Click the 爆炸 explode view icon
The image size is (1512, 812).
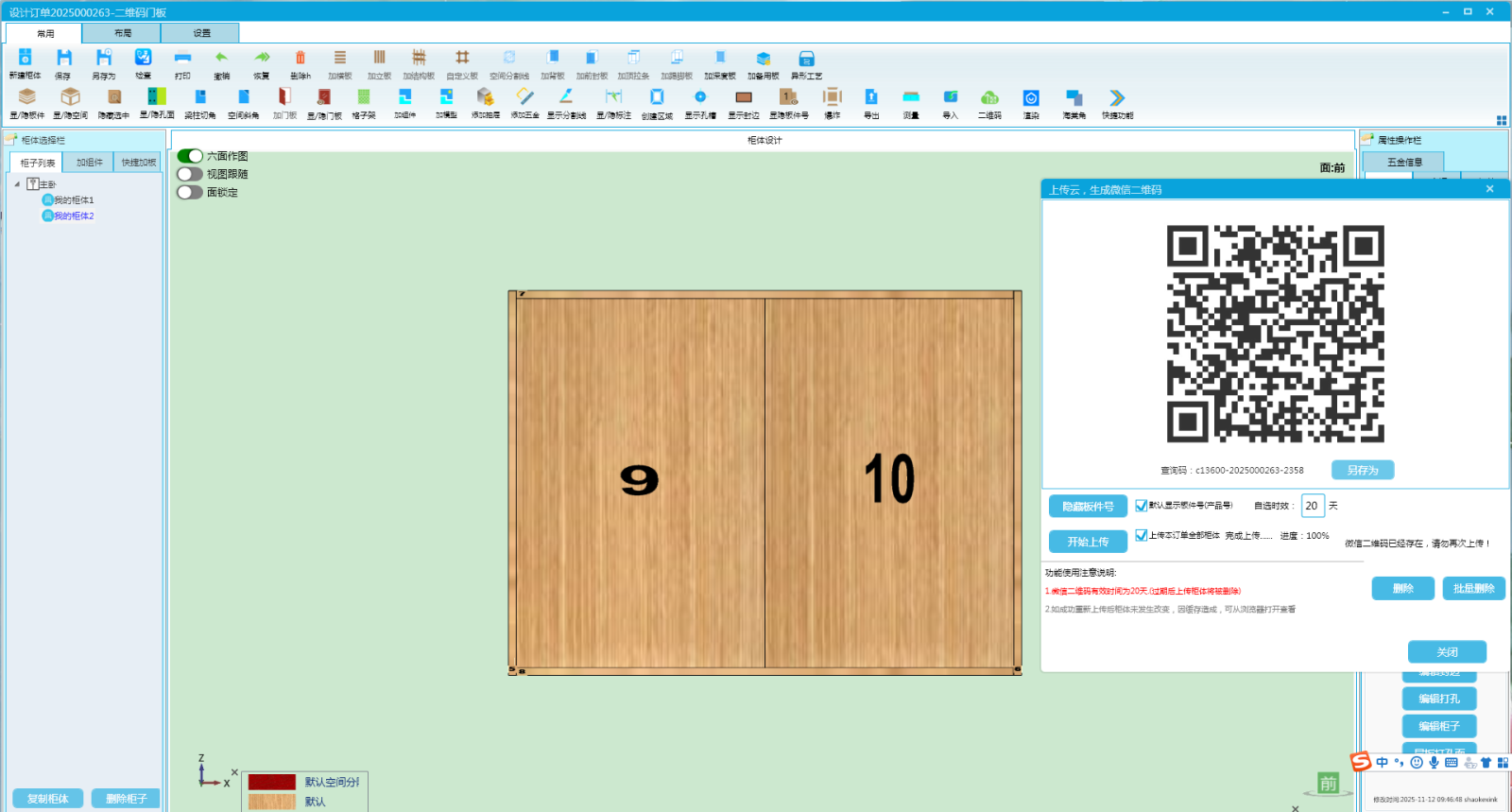click(x=832, y=97)
